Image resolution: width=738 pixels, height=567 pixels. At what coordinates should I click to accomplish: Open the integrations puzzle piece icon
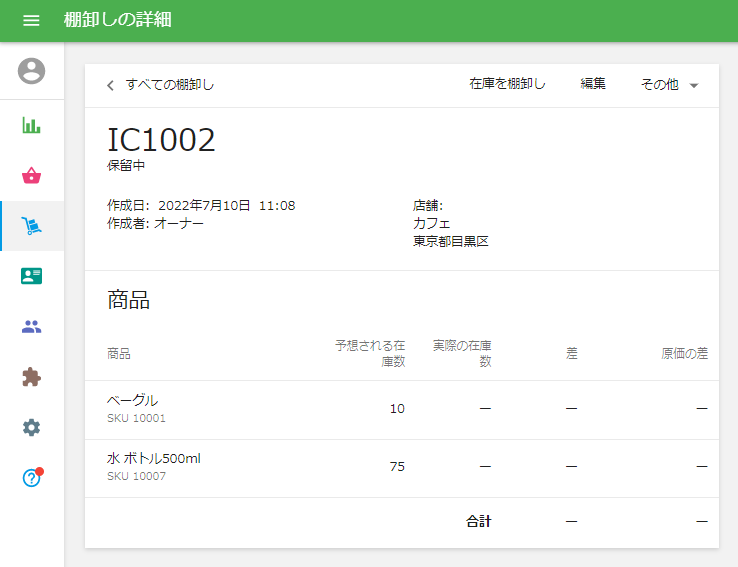[32, 377]
